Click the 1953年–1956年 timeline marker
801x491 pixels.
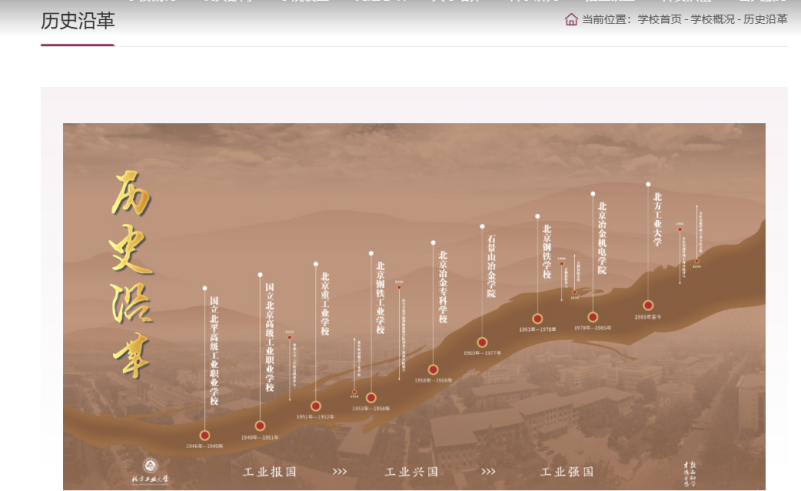click(371, 397)
